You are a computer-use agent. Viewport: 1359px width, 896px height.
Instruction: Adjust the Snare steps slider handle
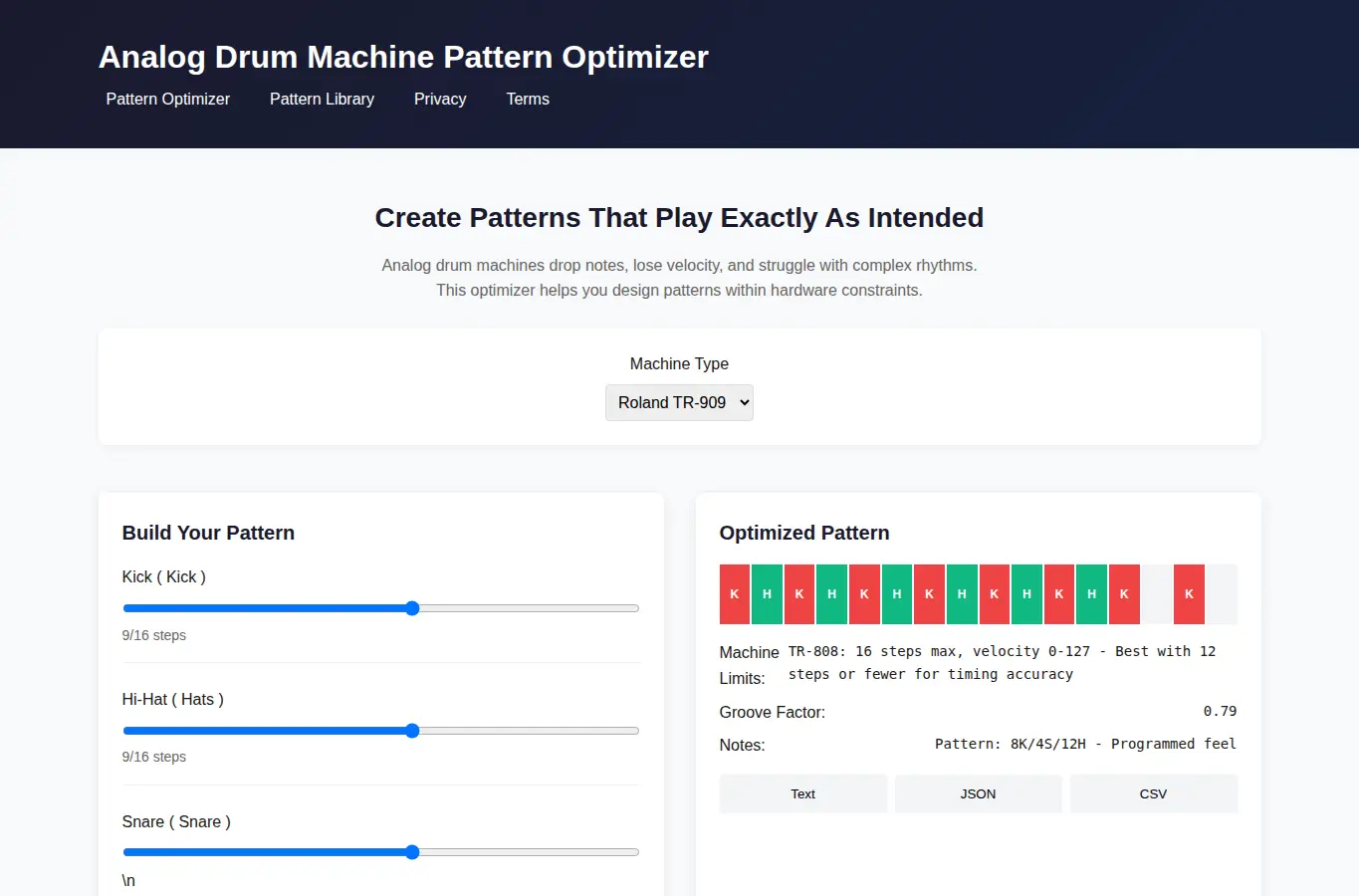(x=412, y=852)
